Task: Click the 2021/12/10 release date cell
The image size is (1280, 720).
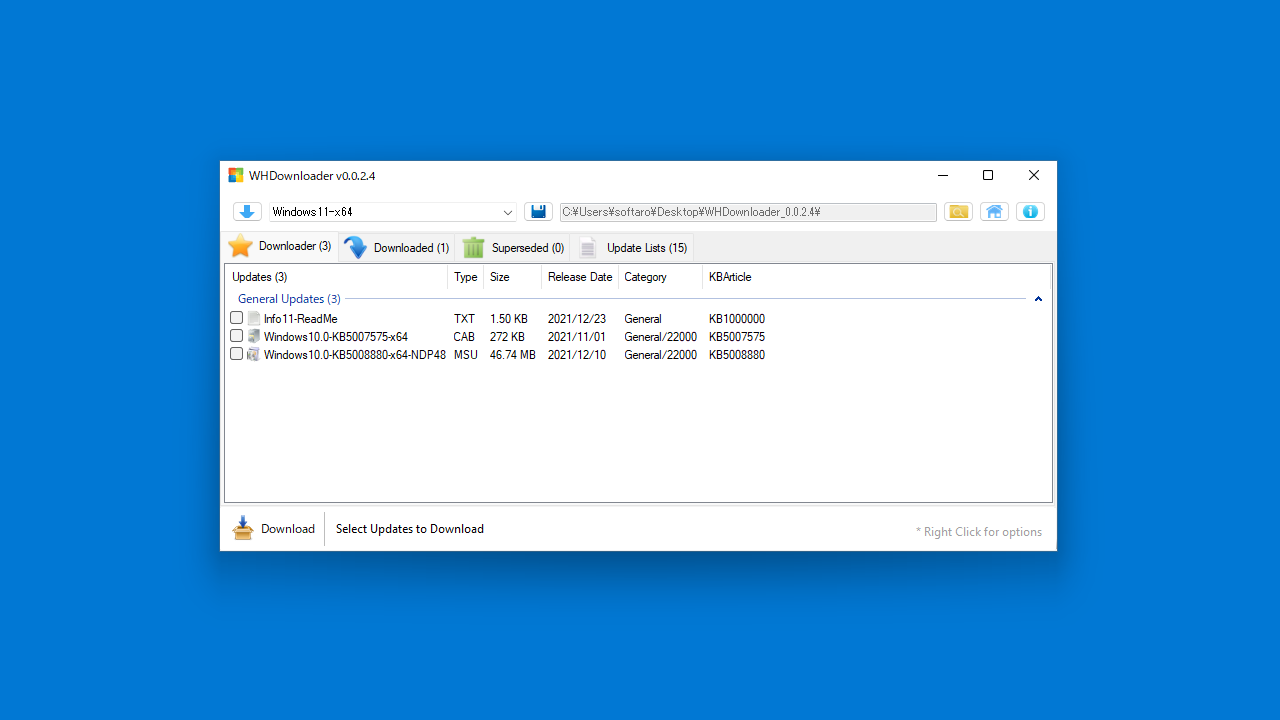Action: (x=577, y=355)
